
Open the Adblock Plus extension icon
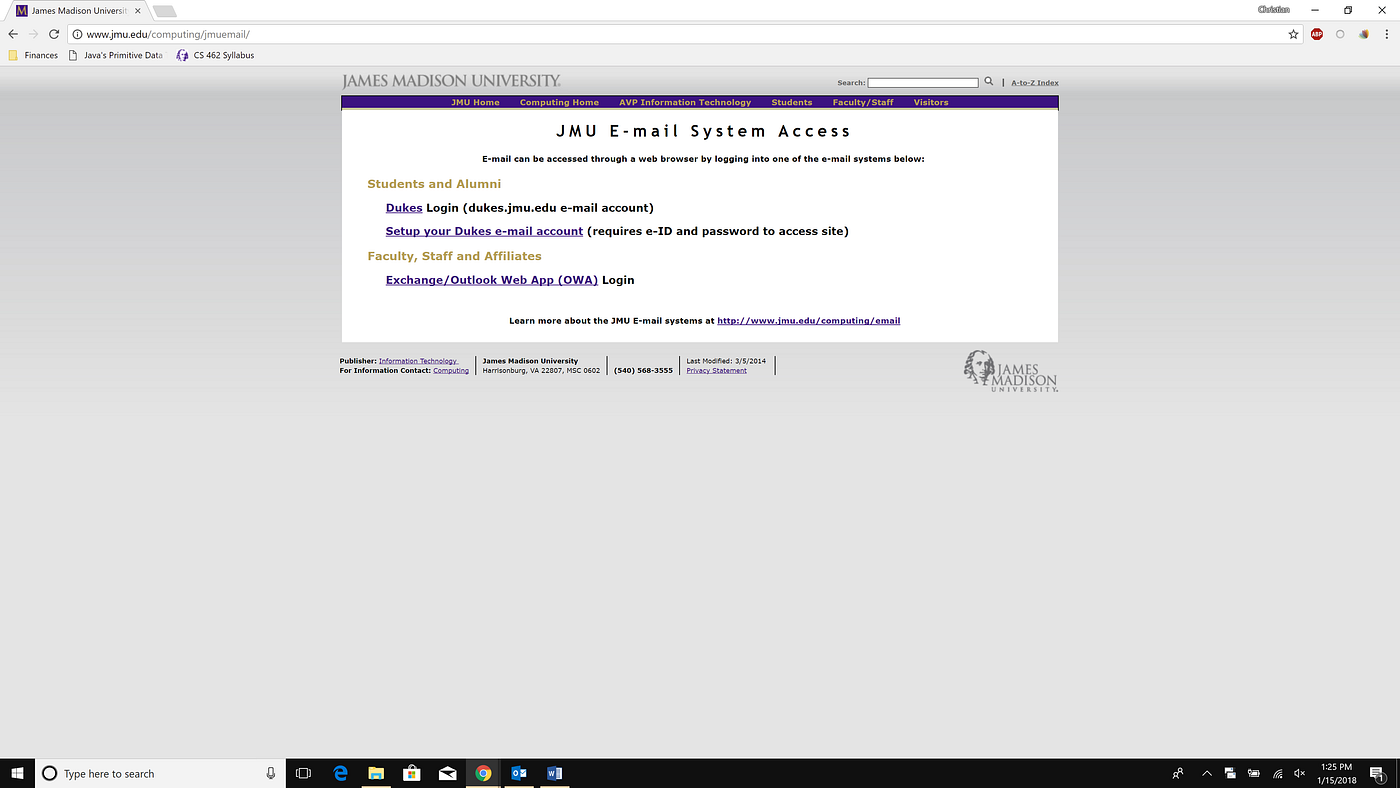point(1317,34)
